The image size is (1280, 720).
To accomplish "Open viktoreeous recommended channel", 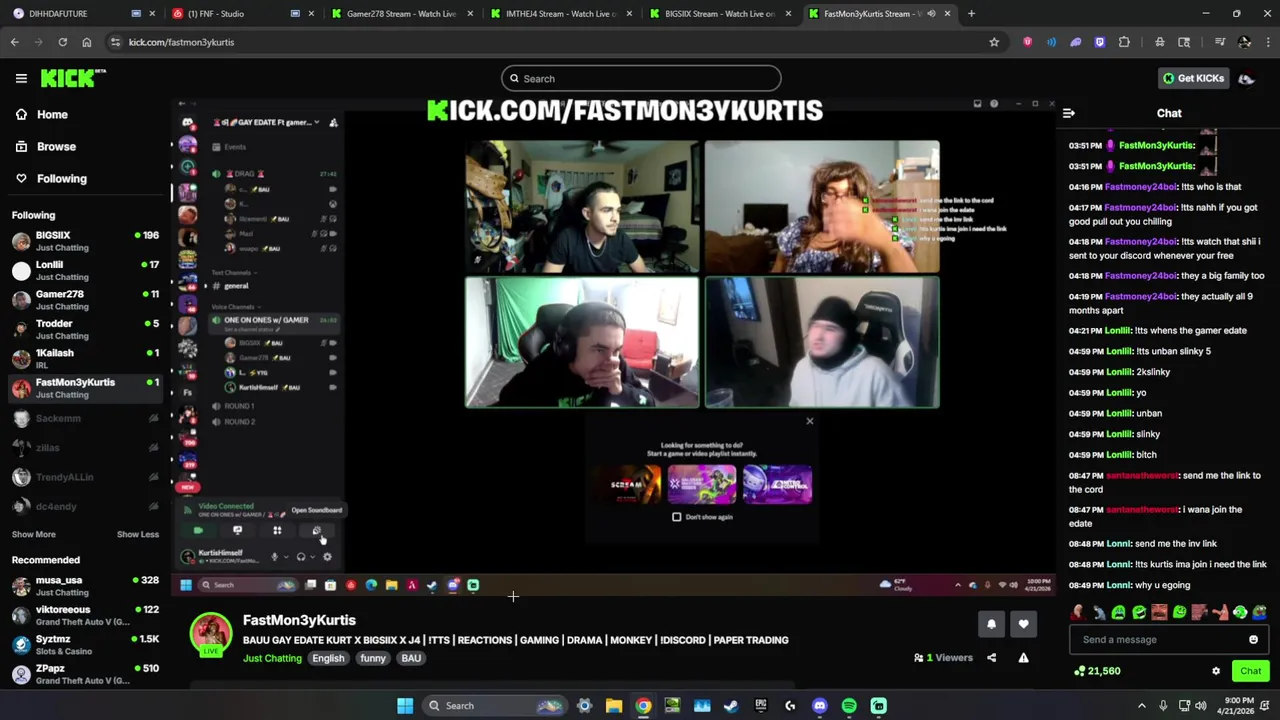I will pos(86,615).
